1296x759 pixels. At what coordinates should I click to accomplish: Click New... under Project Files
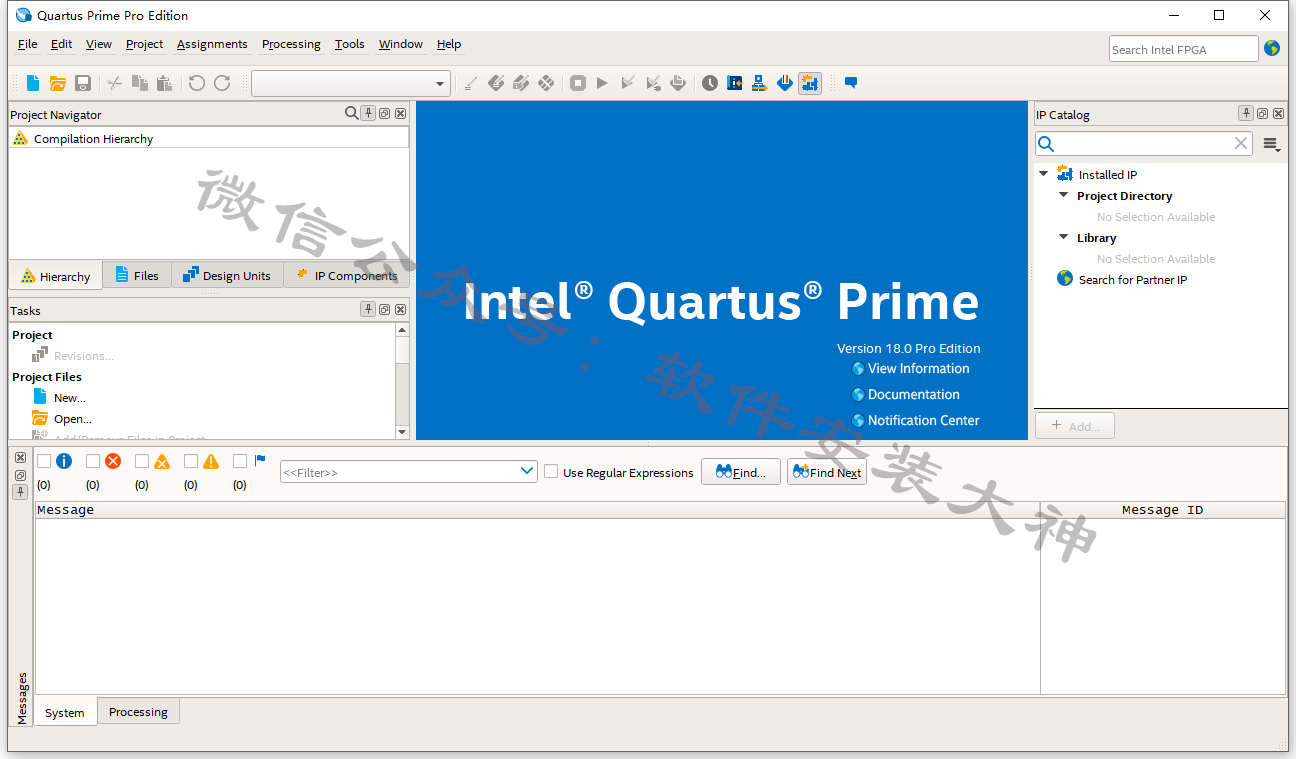click(x=69, y=398)
